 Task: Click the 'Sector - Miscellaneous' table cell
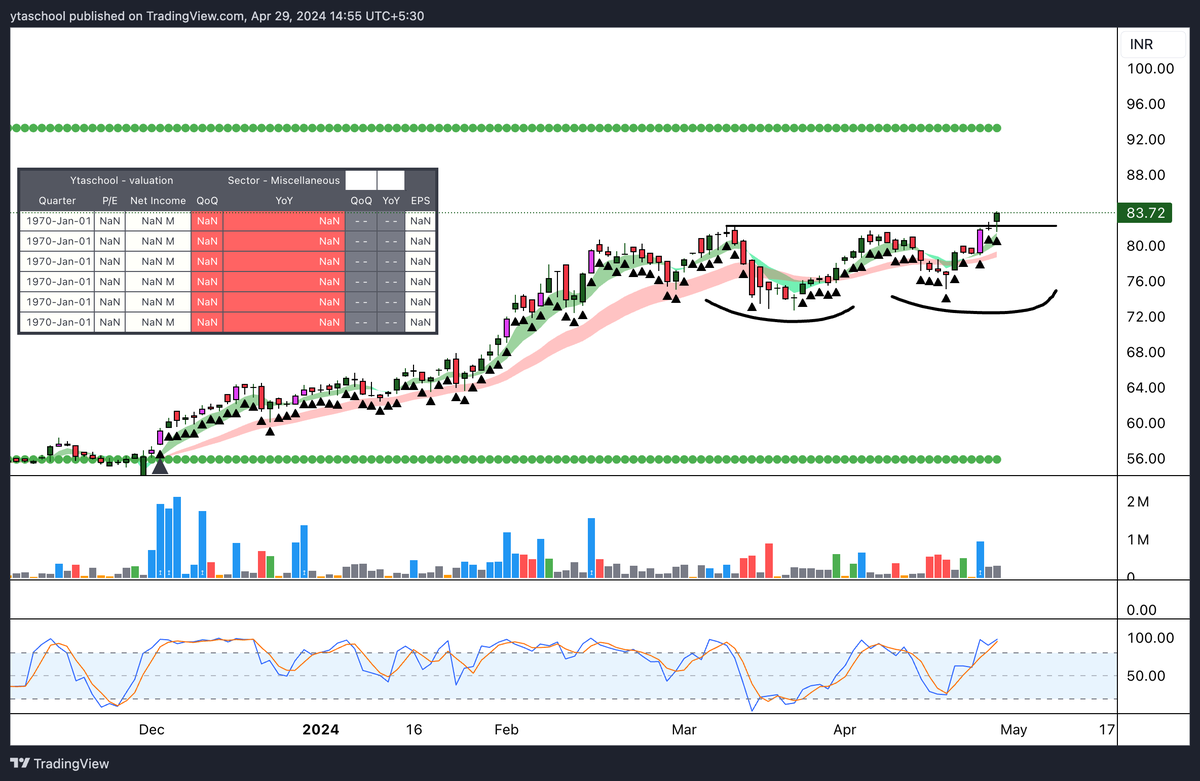click(284, 181)
